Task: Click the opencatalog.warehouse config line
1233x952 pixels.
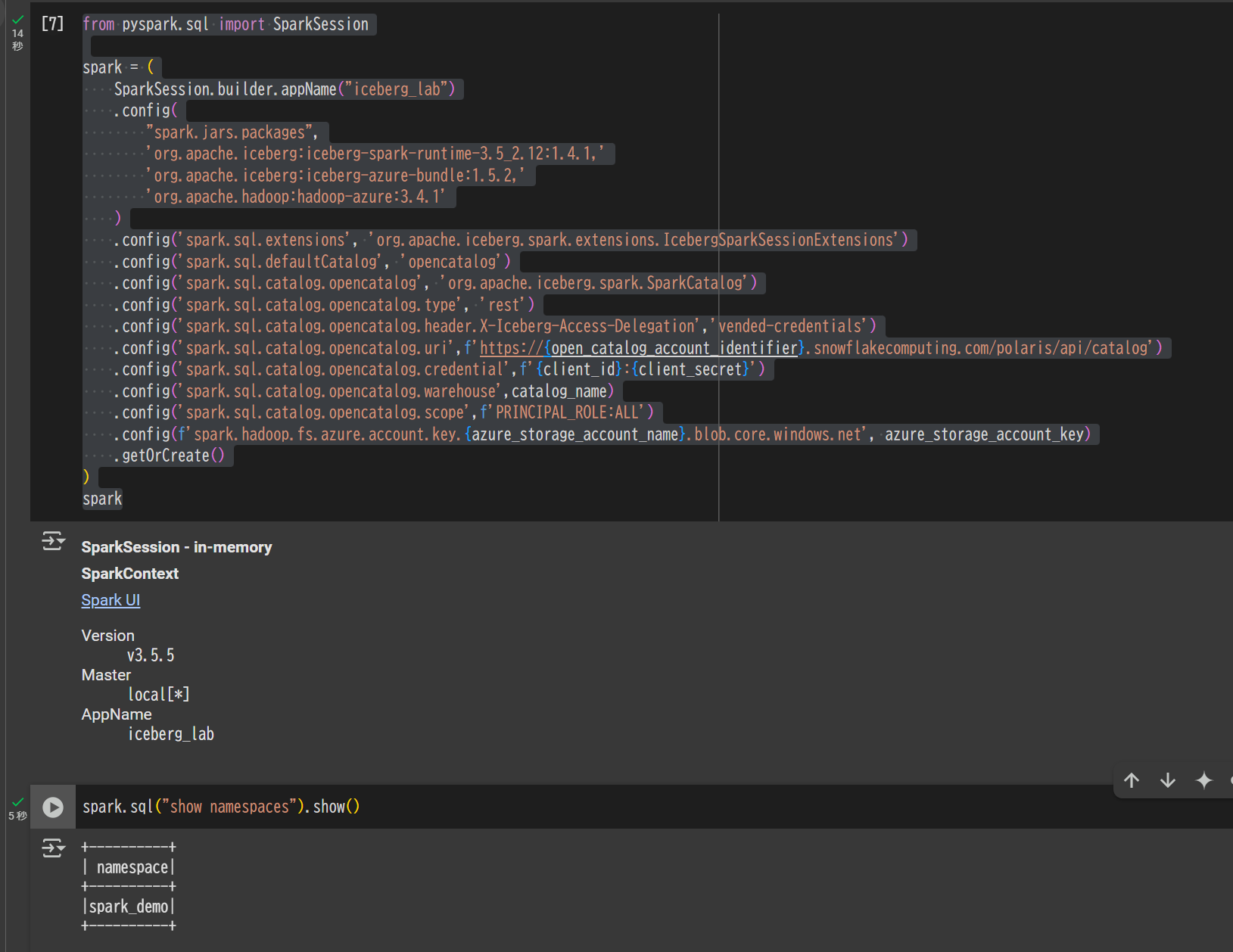Action: click(x=363, y=391)
